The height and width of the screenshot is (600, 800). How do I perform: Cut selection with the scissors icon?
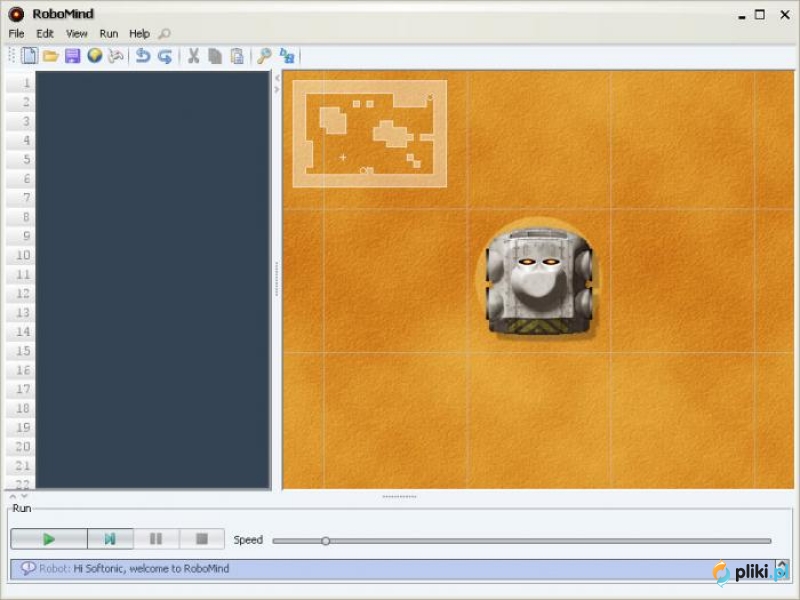[193, 56]
